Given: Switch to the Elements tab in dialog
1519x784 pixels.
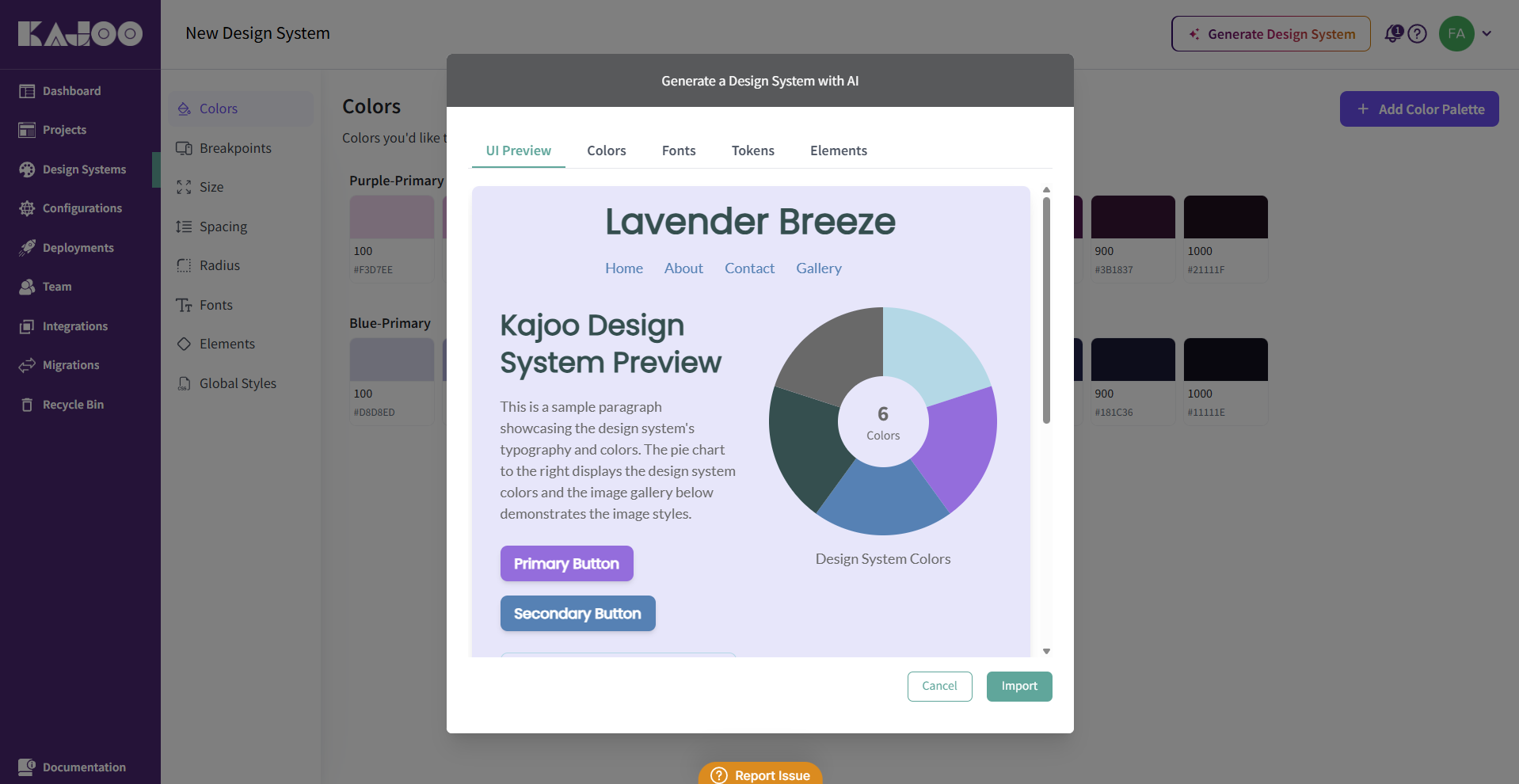Looking at the screenshot, I should tap(839, 150).
